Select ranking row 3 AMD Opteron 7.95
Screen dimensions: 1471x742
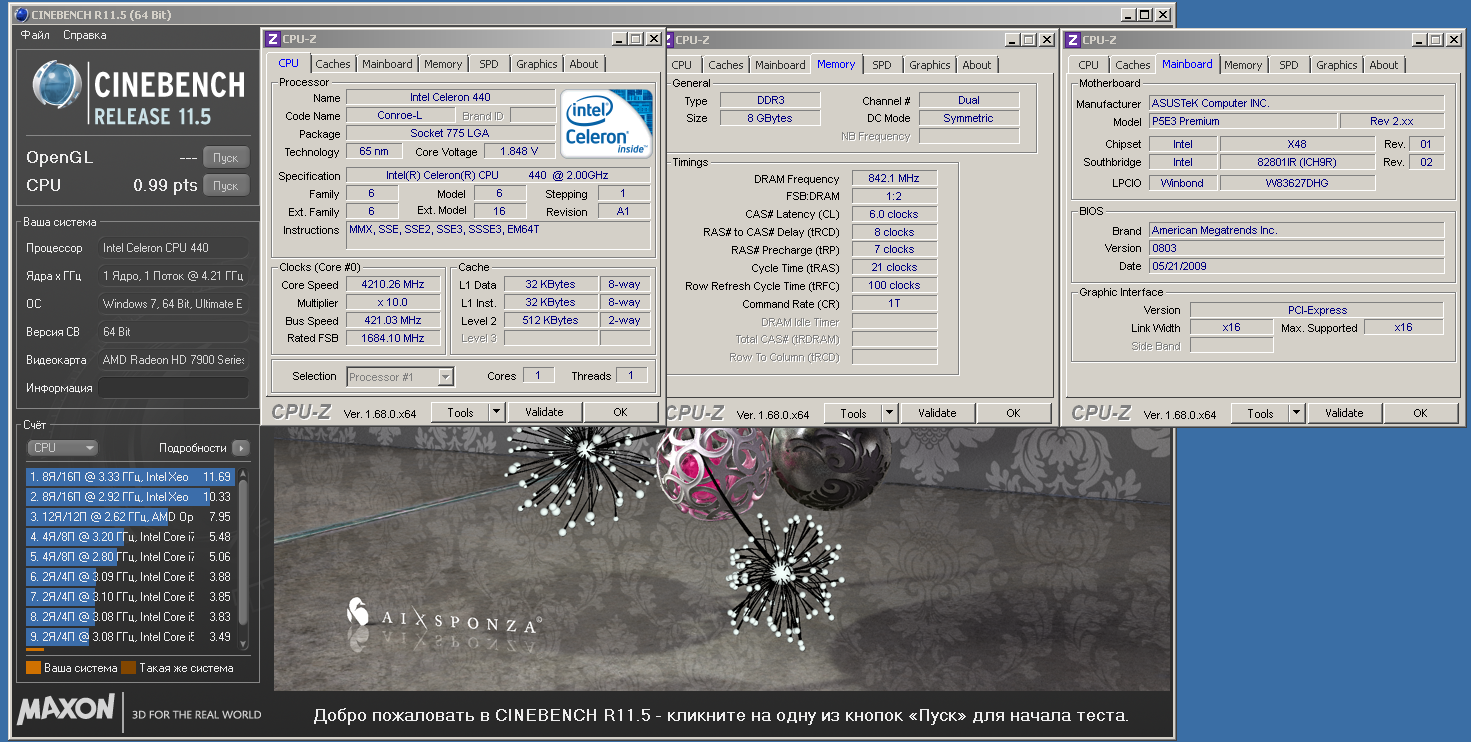[x=130, y=517]
